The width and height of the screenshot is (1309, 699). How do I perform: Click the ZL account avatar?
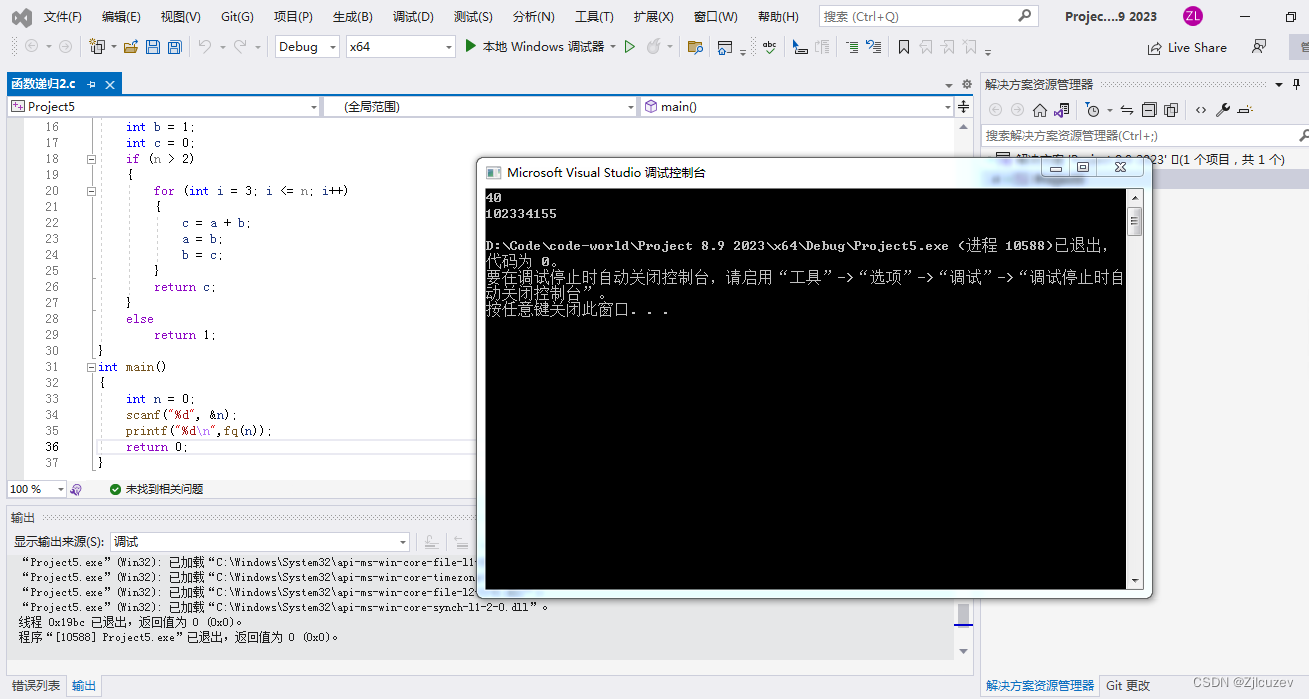[x=1192, y=16]
